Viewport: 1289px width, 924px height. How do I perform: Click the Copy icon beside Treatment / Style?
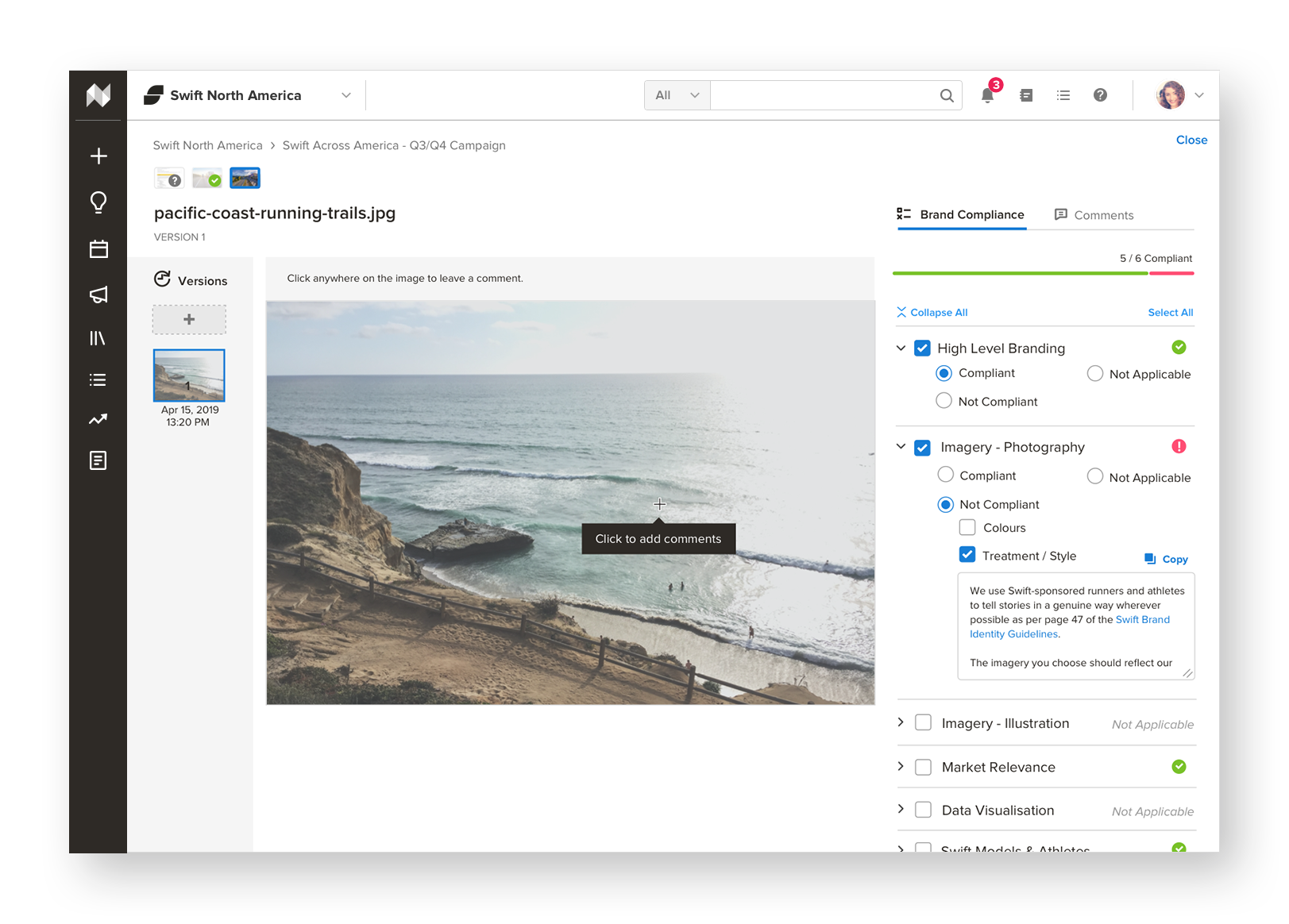click(x=1150, y=559)
